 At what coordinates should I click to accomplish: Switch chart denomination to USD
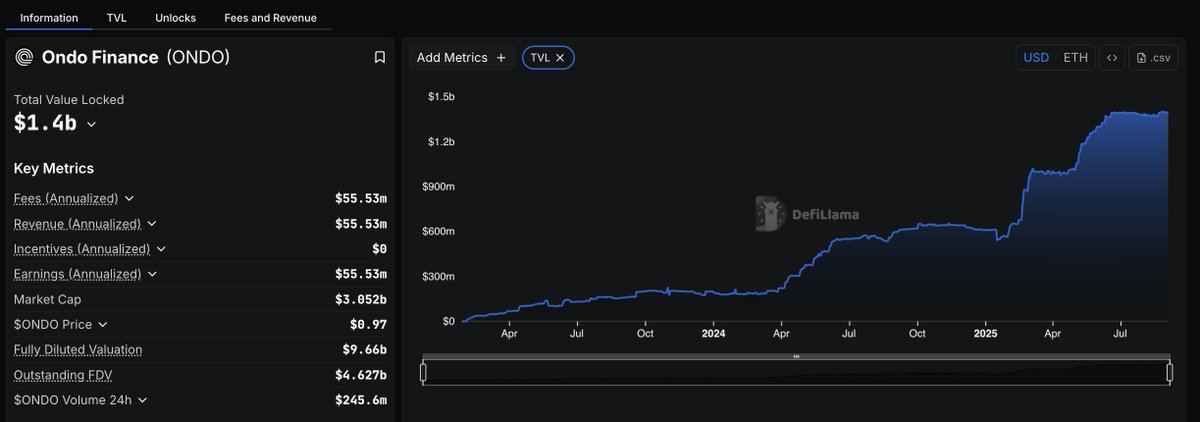click(1036, 58)
